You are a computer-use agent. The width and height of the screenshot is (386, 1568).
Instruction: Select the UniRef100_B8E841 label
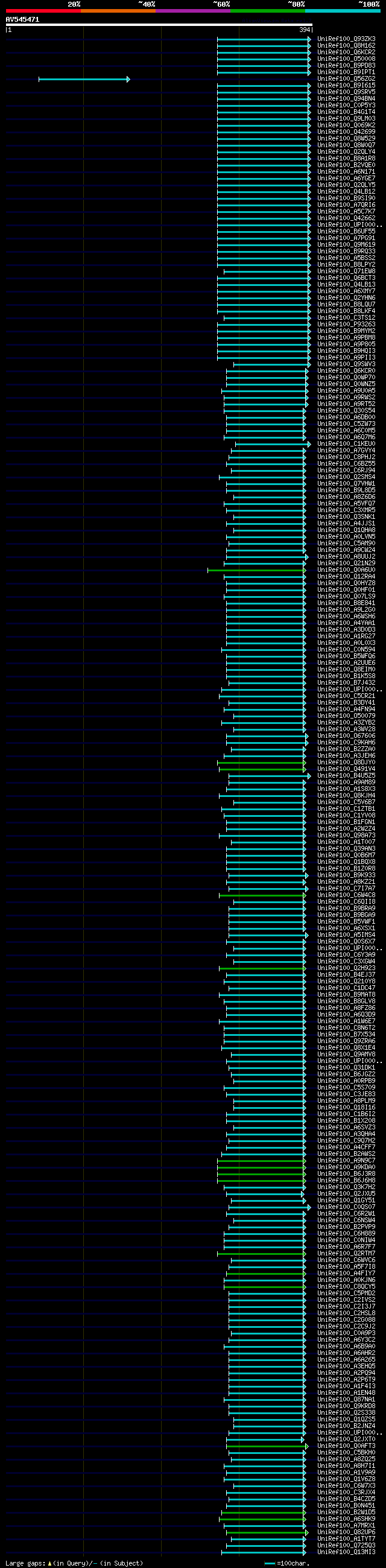346,603
